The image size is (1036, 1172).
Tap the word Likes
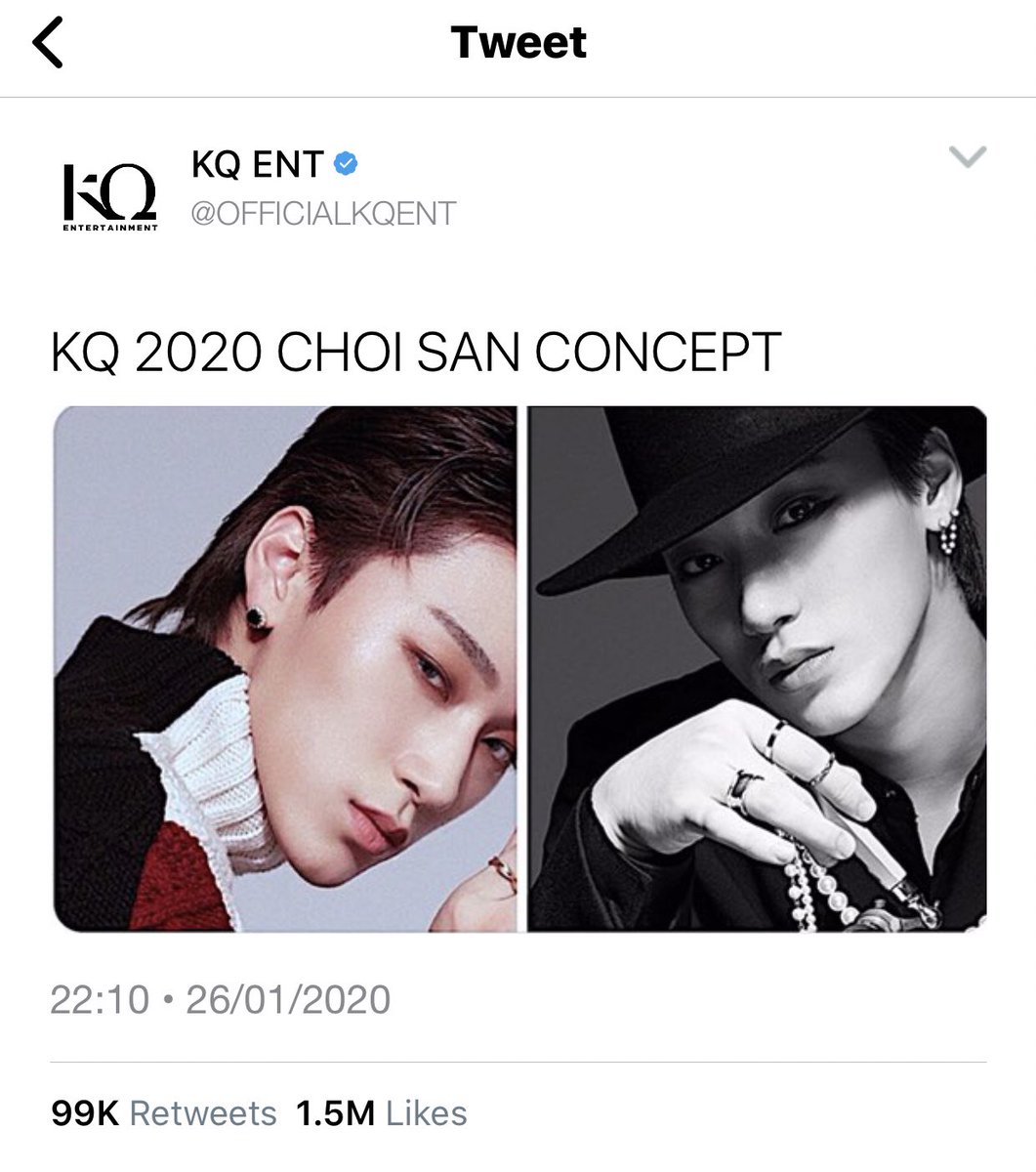[427, 1113]
